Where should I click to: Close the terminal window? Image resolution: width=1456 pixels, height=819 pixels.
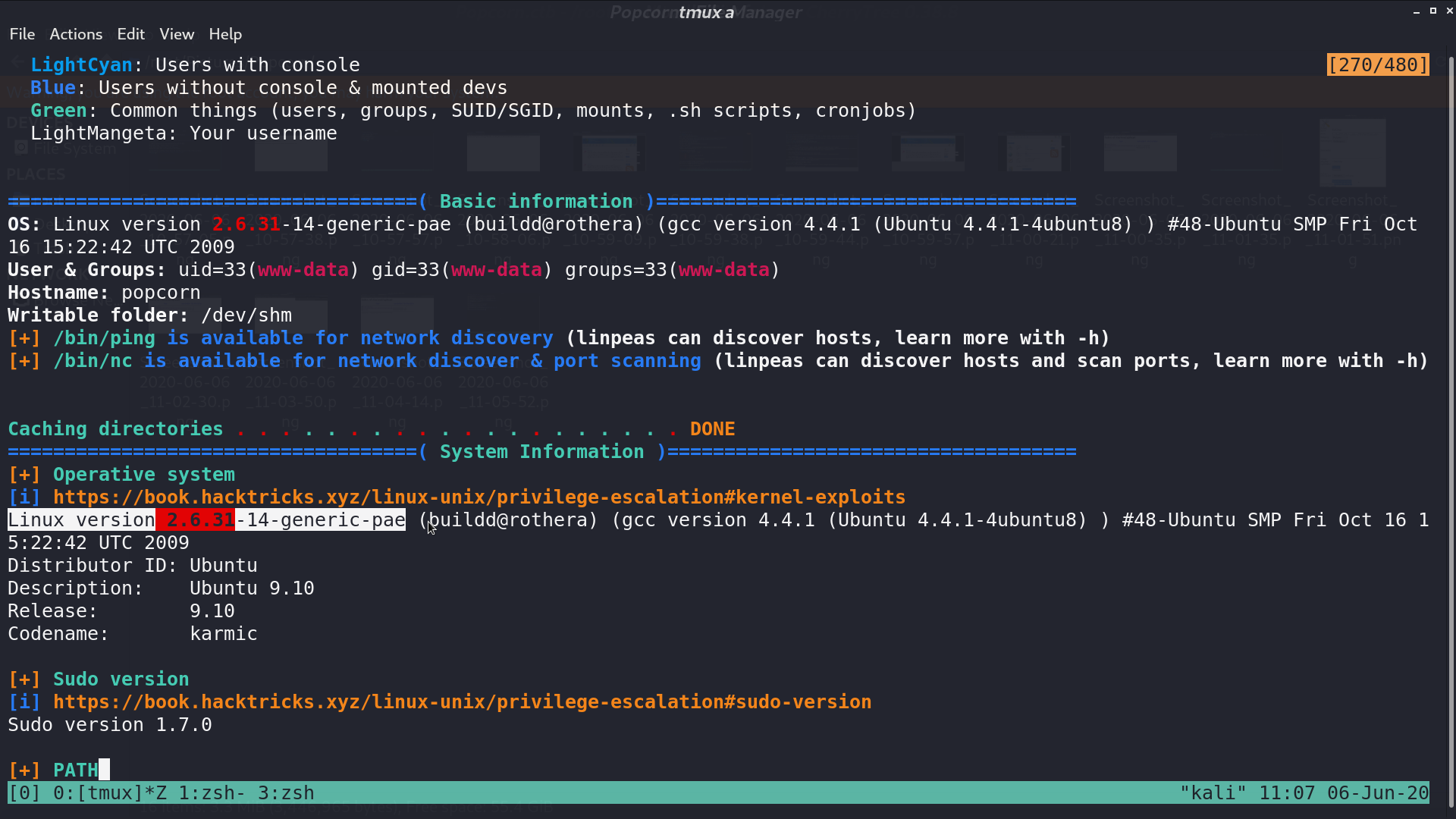[1449, 11]
